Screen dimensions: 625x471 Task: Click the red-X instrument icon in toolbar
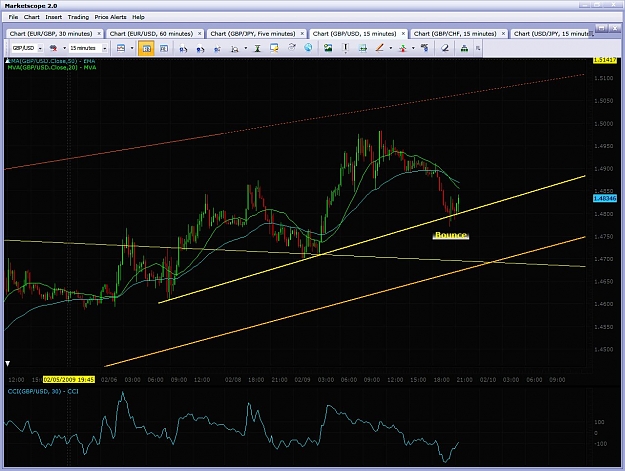tap(53, 48)
